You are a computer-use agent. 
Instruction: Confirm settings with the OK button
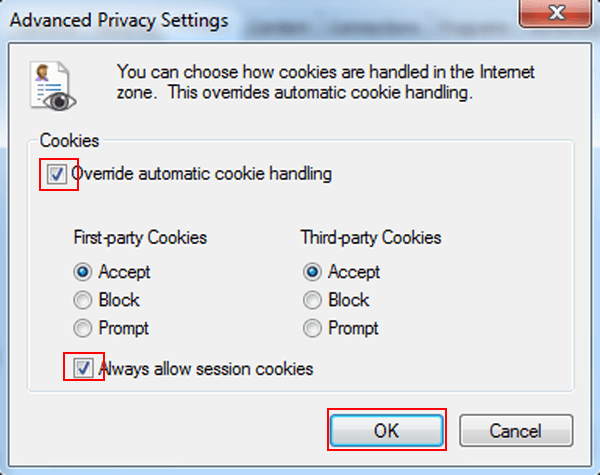(x=386, y=431)
